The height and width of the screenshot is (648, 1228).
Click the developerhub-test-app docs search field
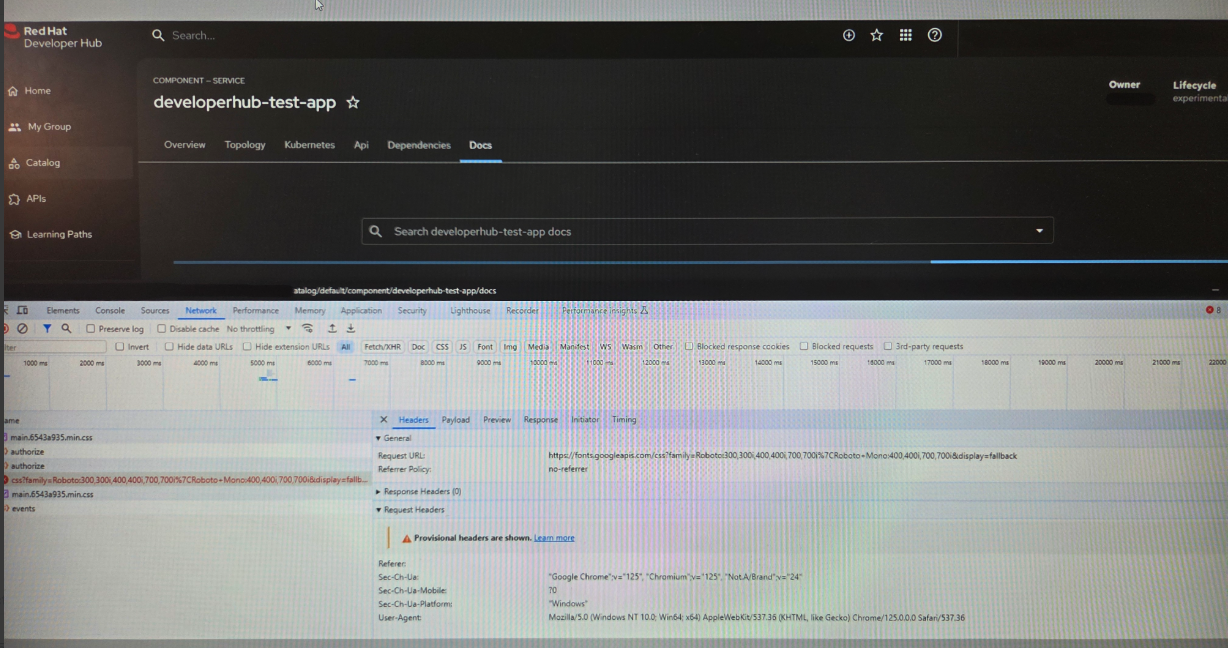[x=707, y=231]
